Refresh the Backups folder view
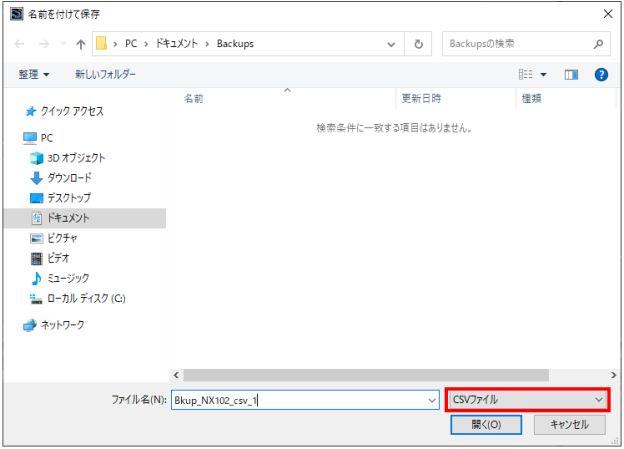The width and height of the screenshot is (624, 449). (418, 44)
